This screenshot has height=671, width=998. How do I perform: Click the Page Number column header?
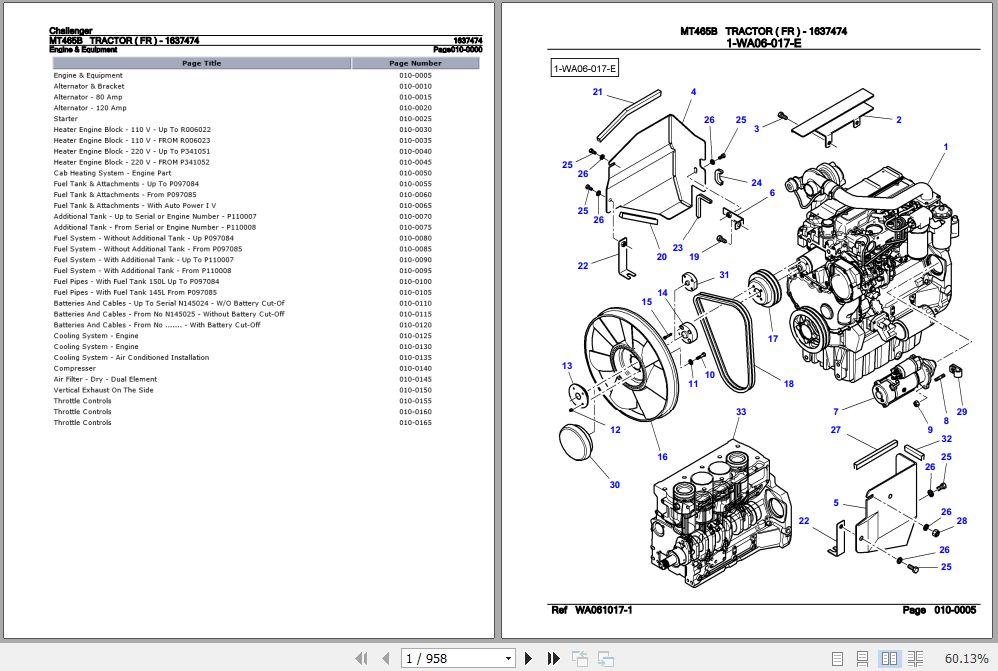[415, 63]
